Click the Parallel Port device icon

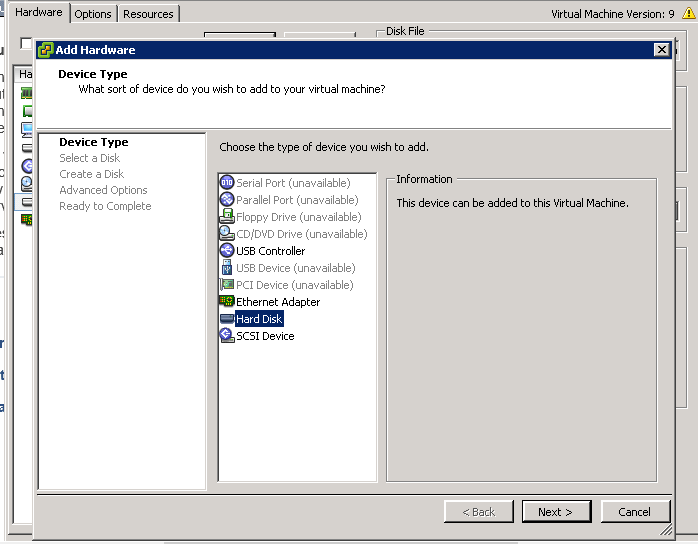pyautogui.click(x=227, y=199)
